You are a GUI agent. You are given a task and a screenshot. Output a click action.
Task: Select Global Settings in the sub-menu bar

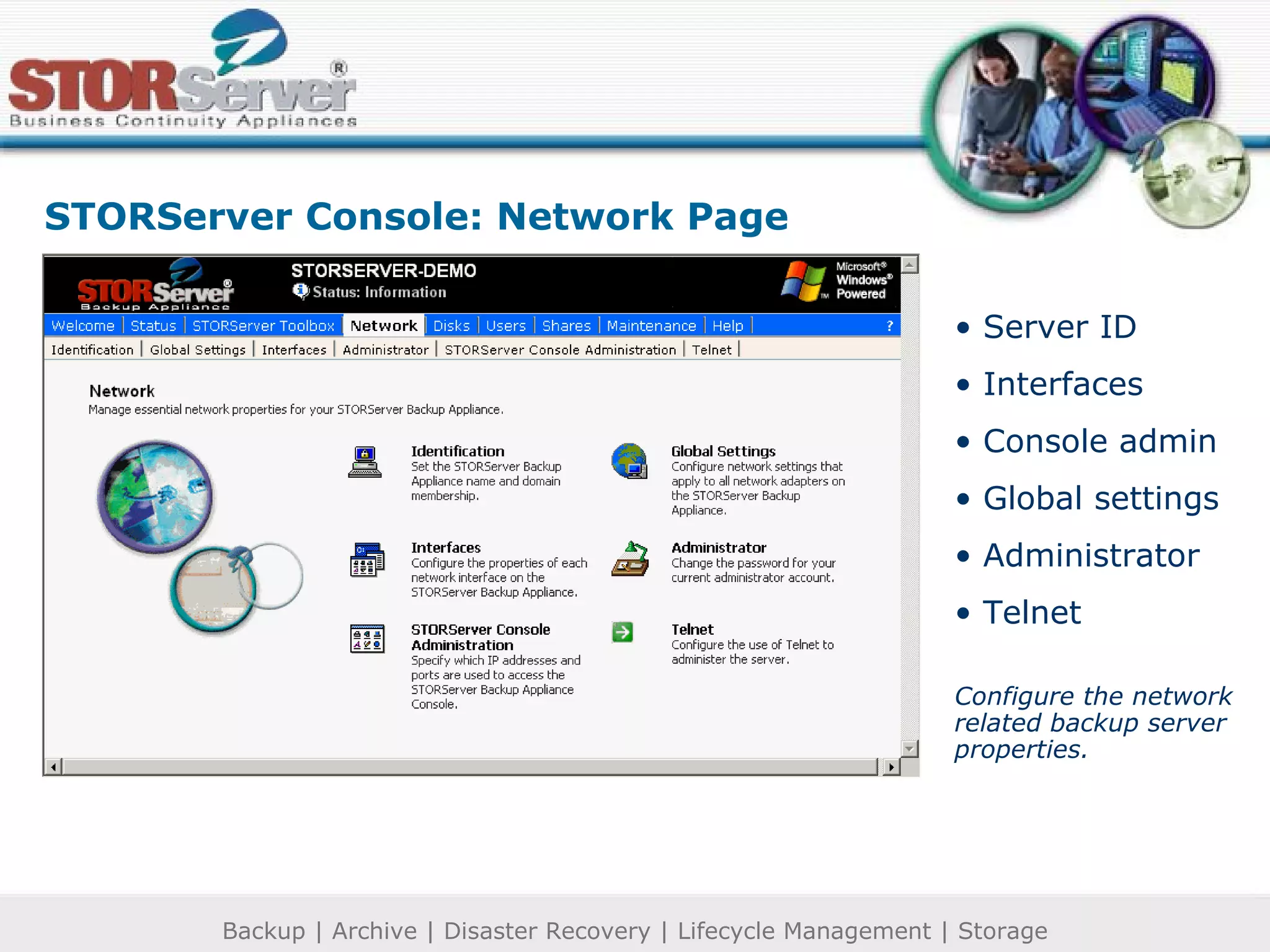[x=198, y=350]
